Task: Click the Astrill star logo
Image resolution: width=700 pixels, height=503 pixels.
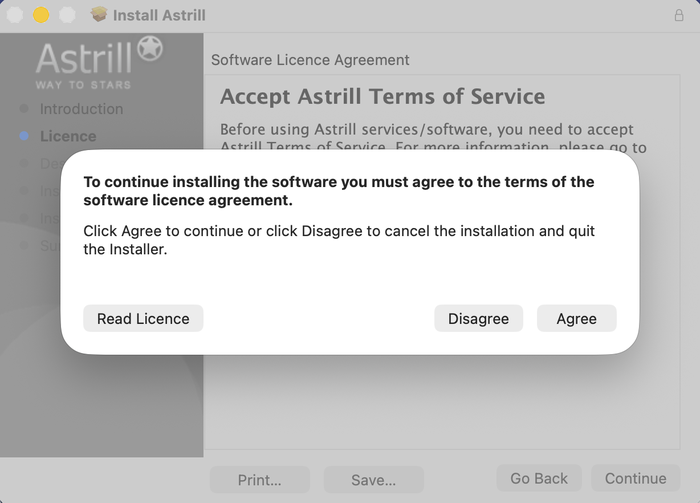Action: pyautogui.click(x=150, y=49)
